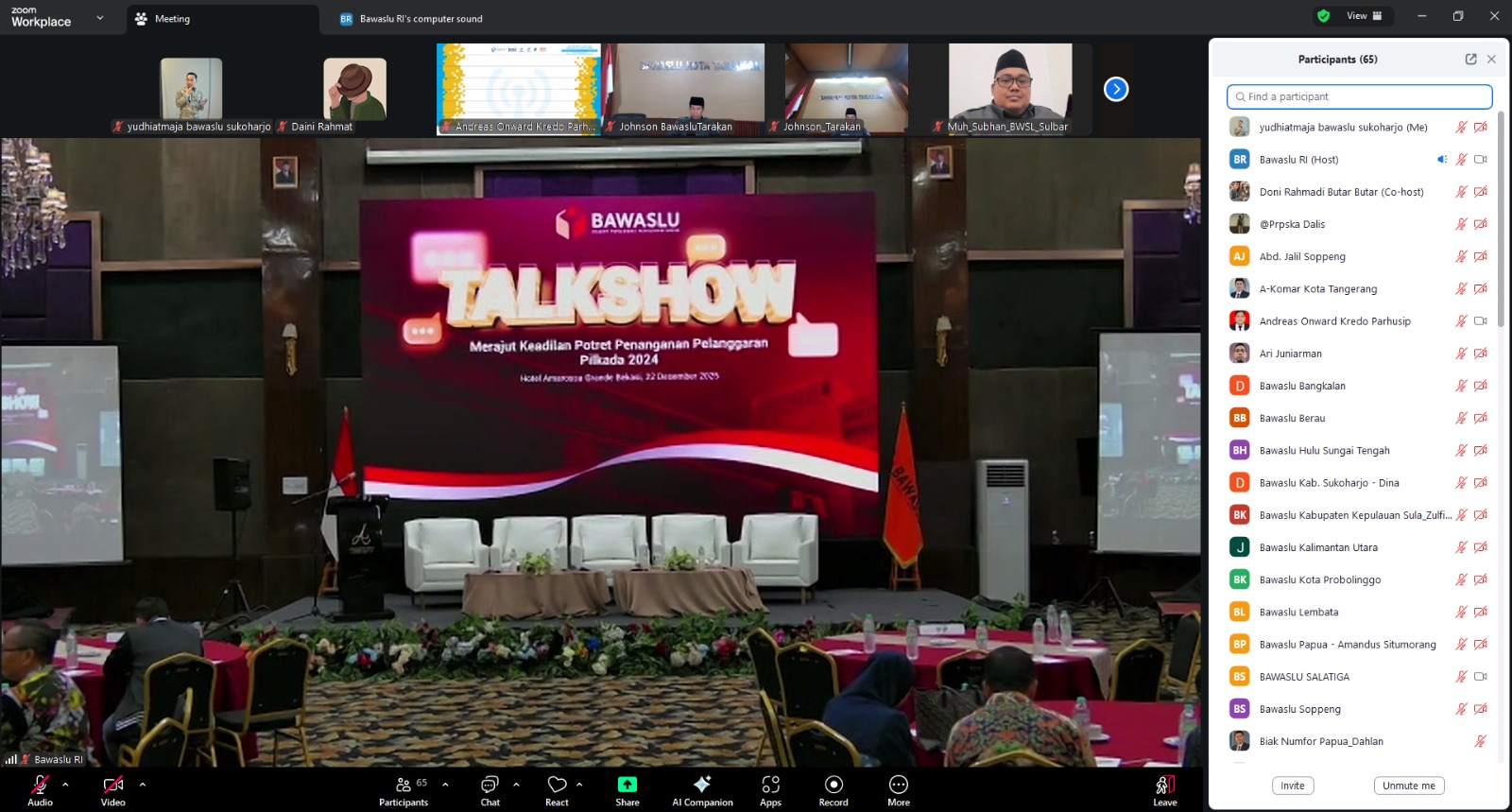This screenshot has height=812, width=1512.
Task: Click the green encryption shield icon
Action: (1323, 16)
